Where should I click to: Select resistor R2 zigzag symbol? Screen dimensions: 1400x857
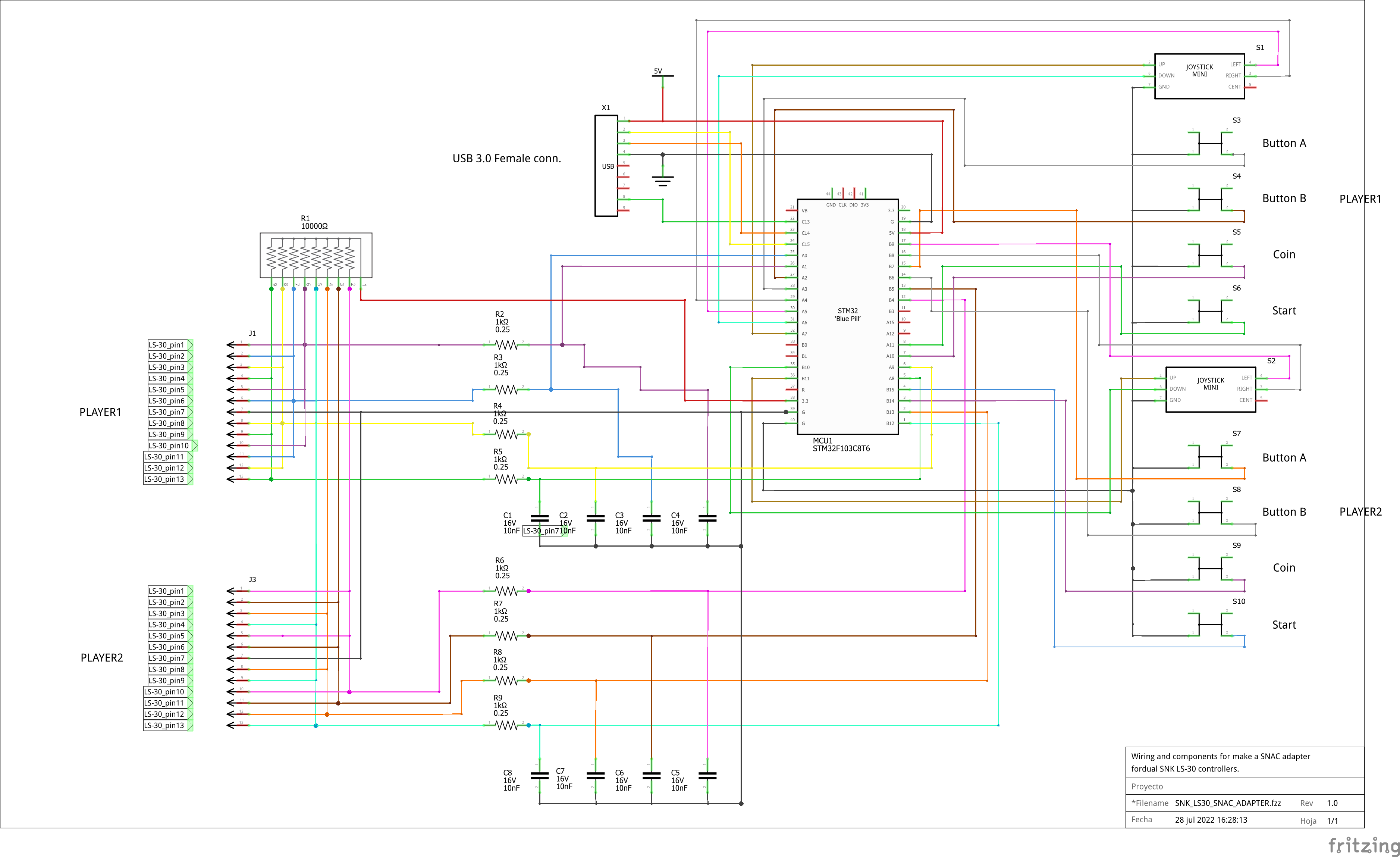pyautogui.click(x=506, y=345)
